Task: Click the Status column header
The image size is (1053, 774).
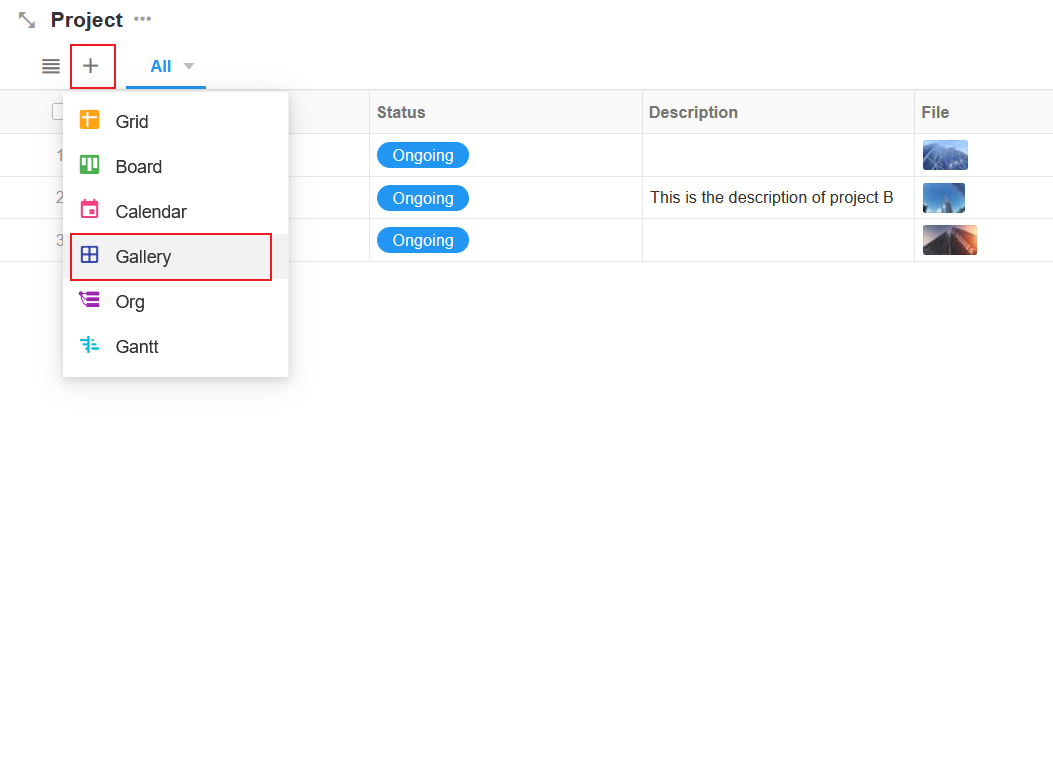Action: [x=401, y=113]
